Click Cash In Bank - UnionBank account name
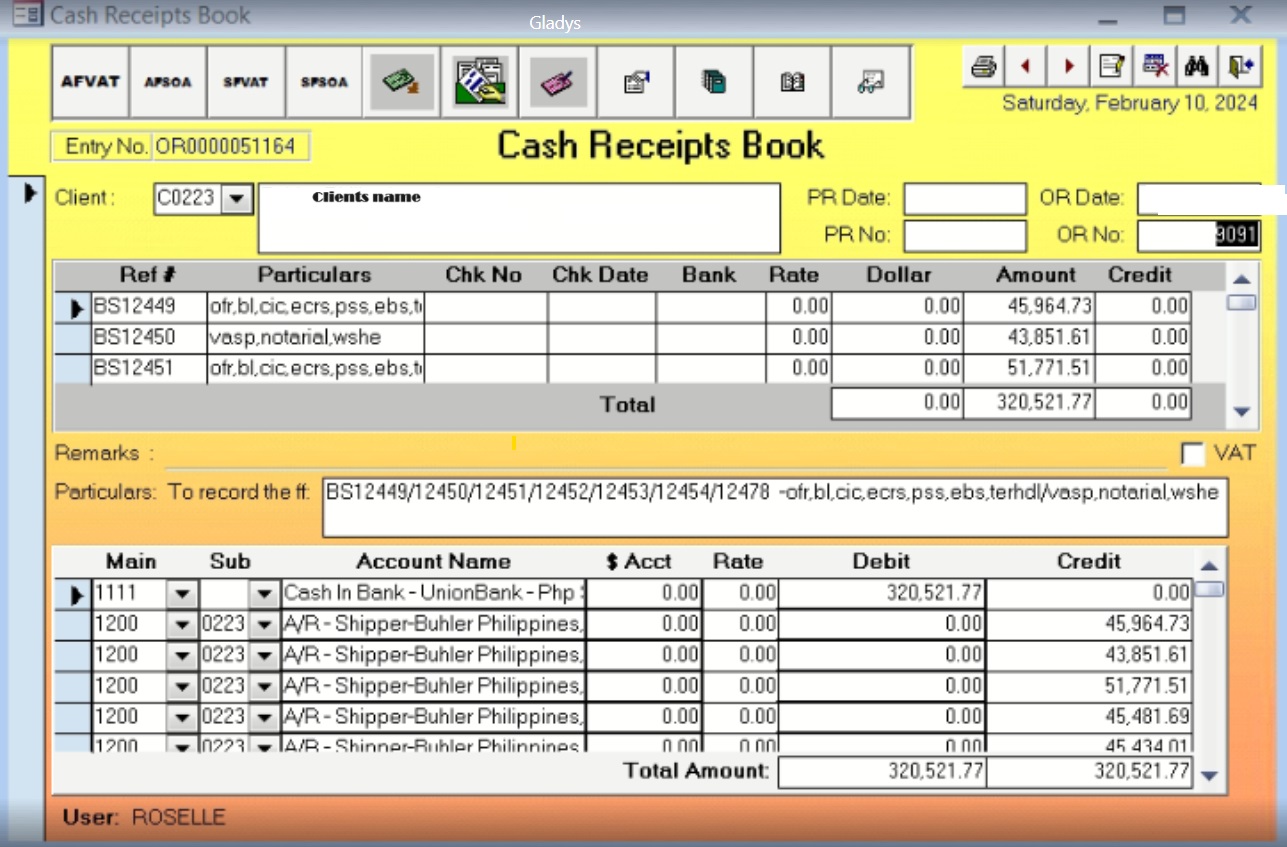 [x=434, y=593]
